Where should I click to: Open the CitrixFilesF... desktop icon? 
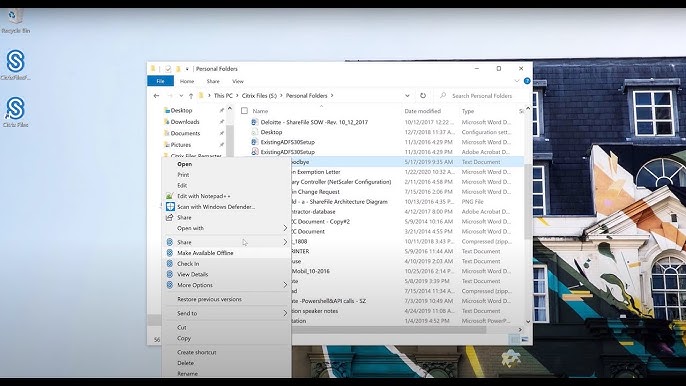tap(15, 64)
